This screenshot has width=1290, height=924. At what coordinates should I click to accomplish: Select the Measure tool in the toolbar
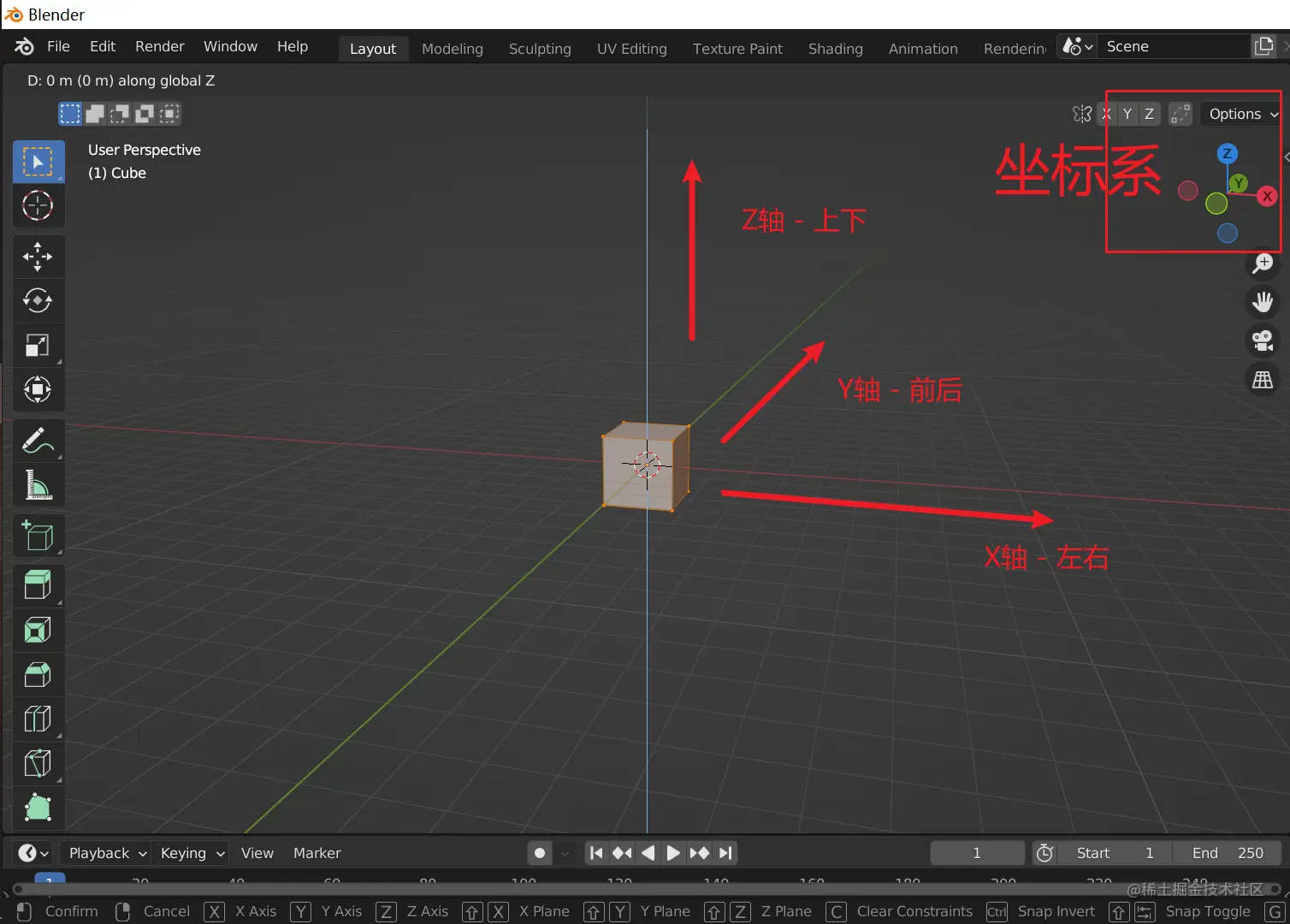tap(38, 485)
